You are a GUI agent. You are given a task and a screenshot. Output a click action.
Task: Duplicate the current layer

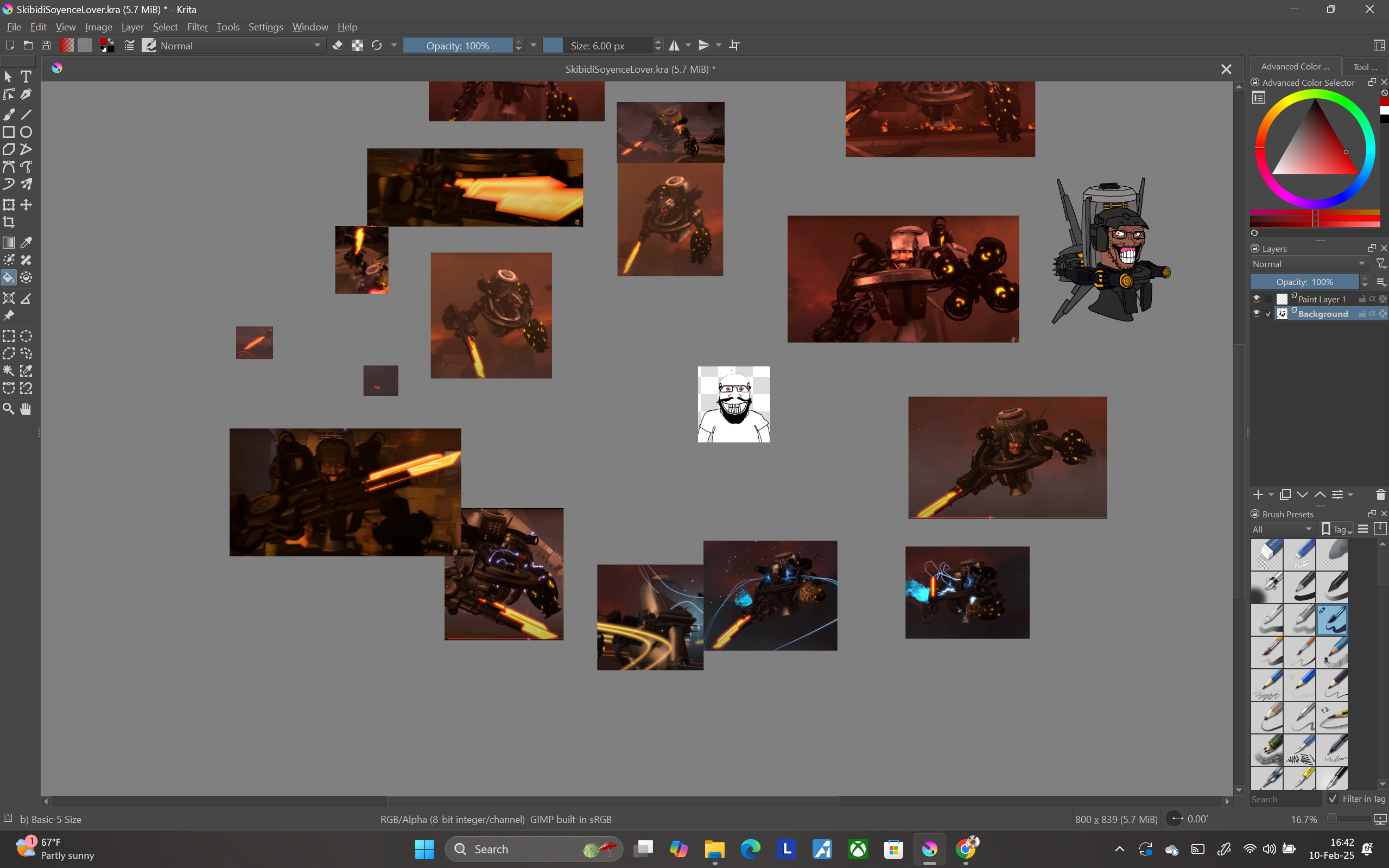[x=1286, y=495]
